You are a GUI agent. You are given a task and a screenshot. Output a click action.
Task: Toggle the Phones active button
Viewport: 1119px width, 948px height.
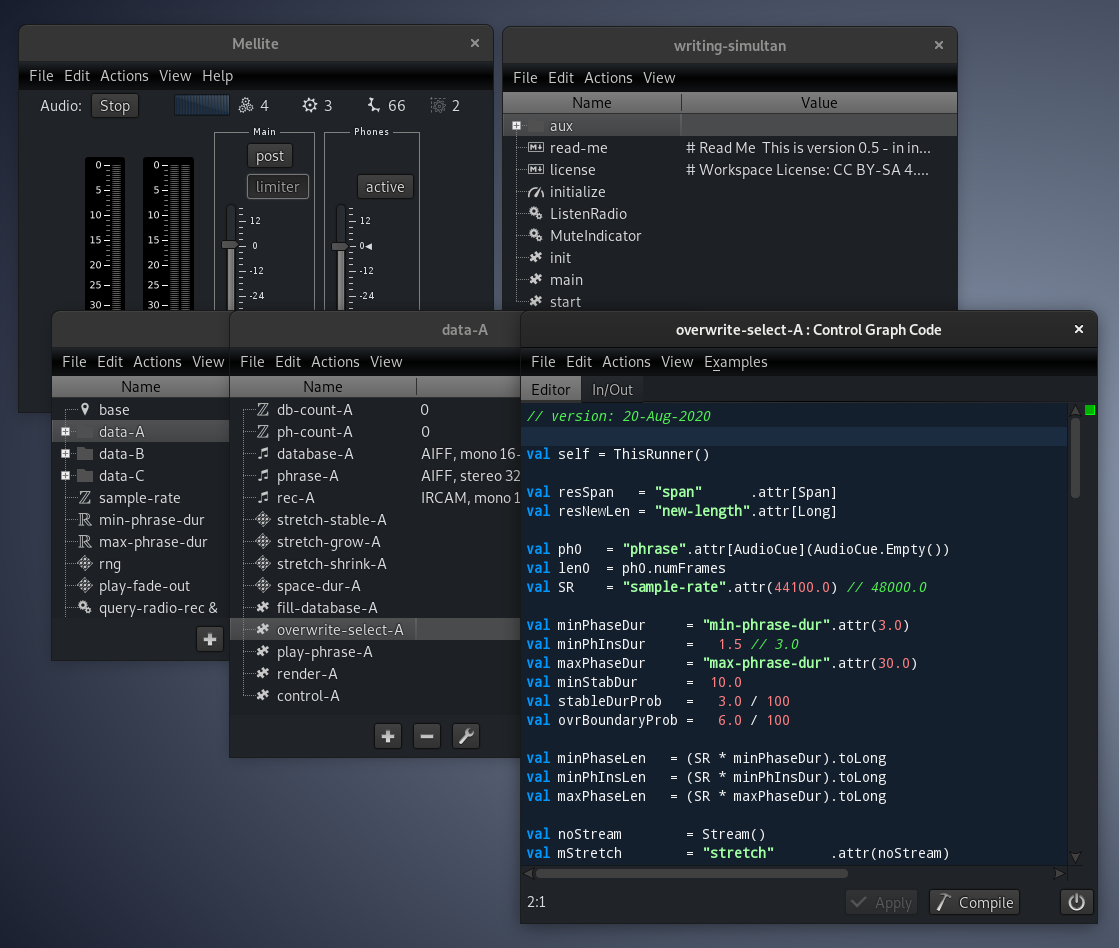385,187
